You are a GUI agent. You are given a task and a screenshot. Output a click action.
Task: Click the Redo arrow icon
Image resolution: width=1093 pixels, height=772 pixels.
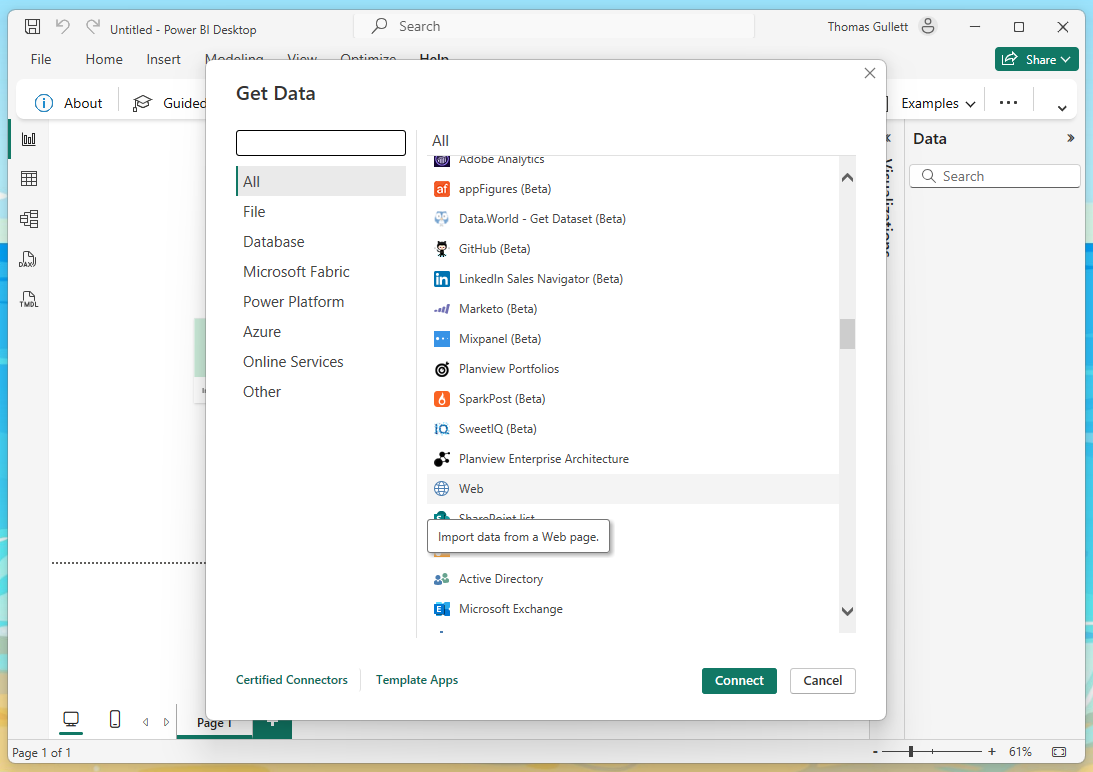click(93, 27)
